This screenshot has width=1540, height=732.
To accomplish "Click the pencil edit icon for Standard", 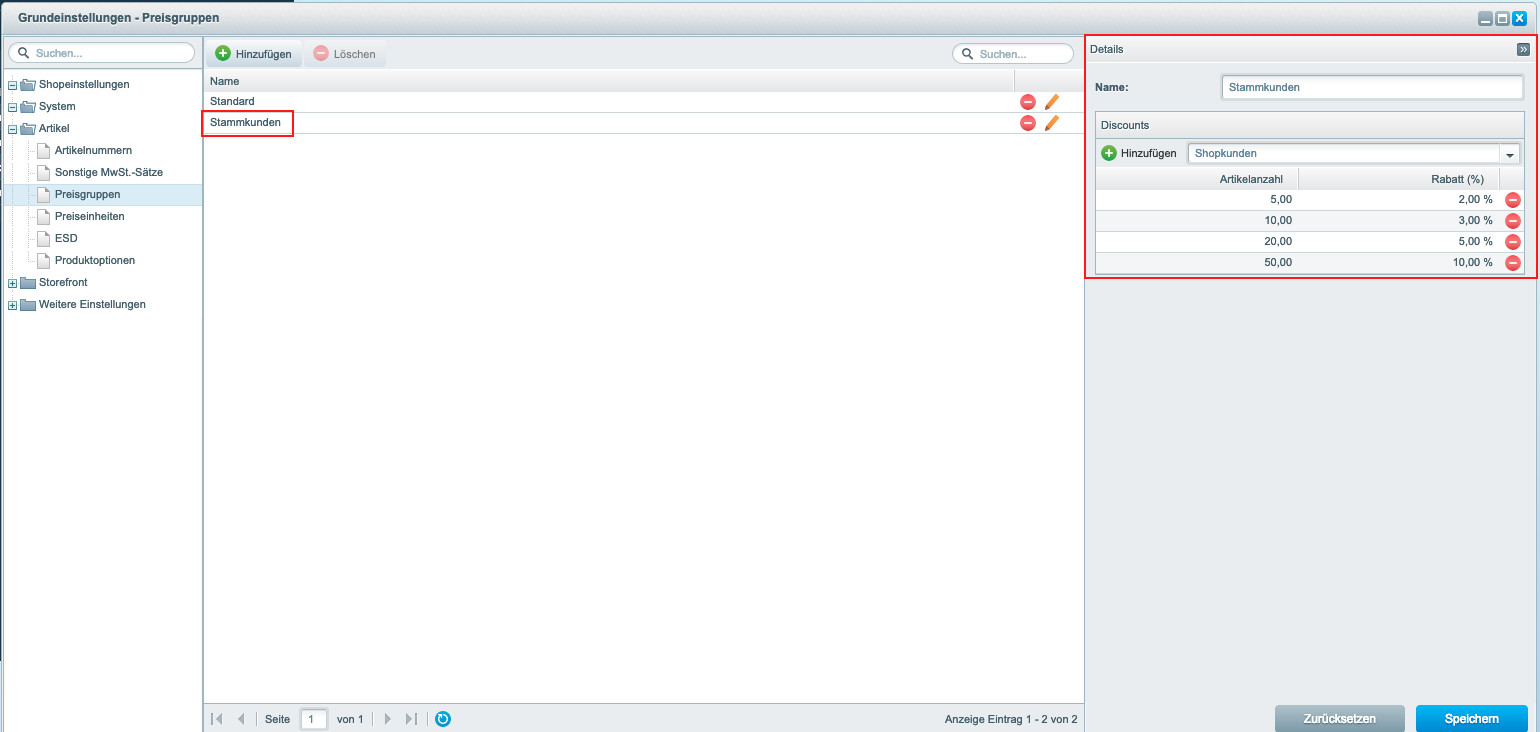I will tap(1051, 102).
